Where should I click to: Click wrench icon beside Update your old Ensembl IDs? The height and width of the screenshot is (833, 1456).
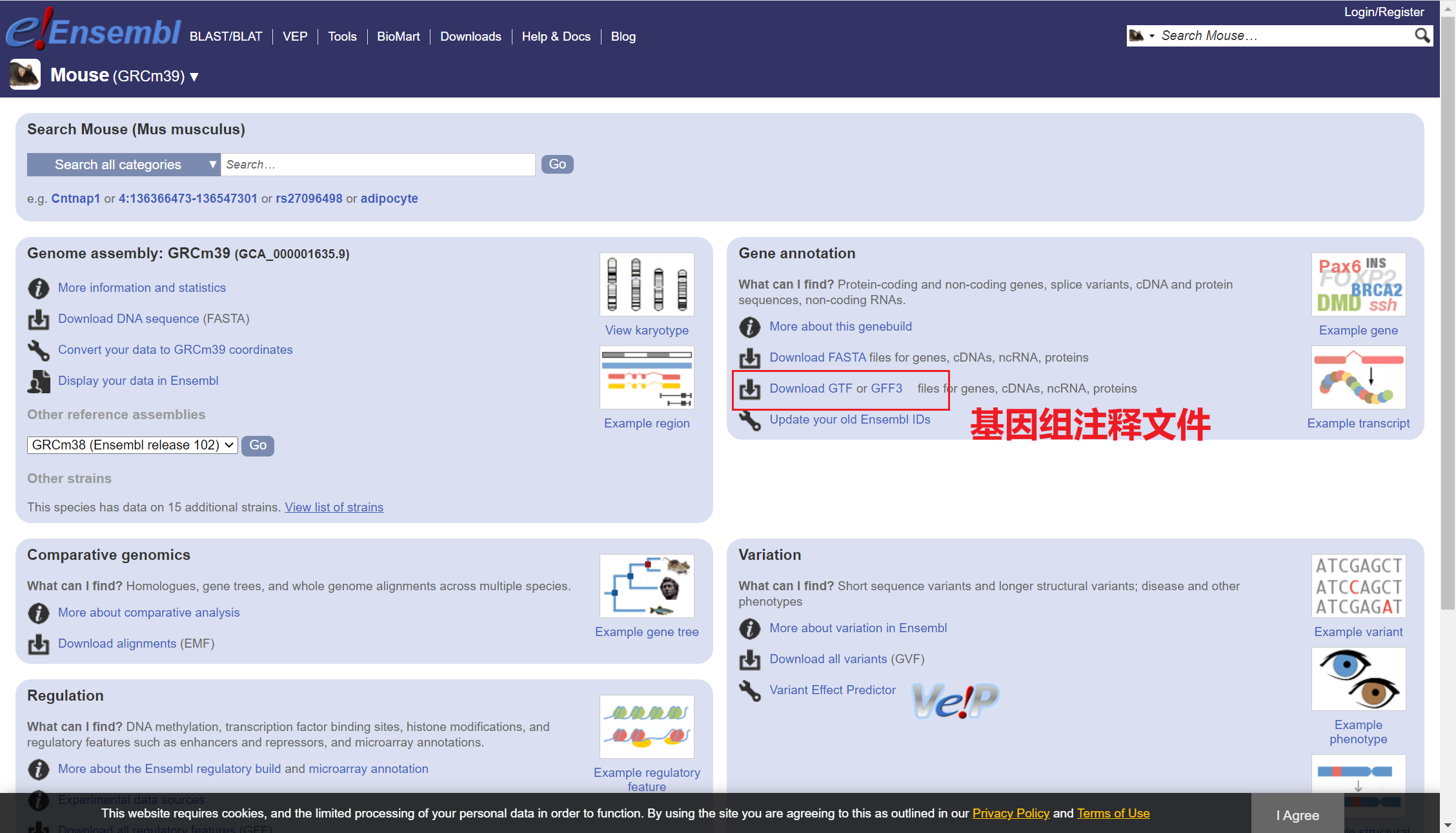pyautogui.click(x=750, y=420)
